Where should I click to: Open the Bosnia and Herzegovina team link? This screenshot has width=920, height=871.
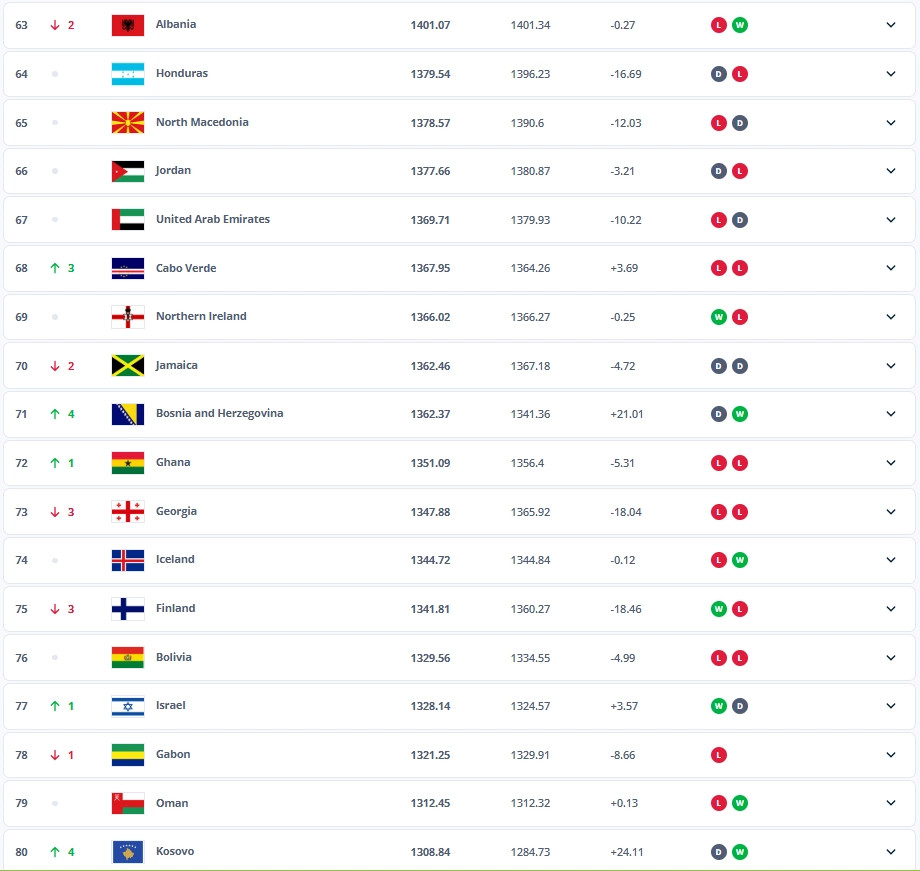(219, 414)
